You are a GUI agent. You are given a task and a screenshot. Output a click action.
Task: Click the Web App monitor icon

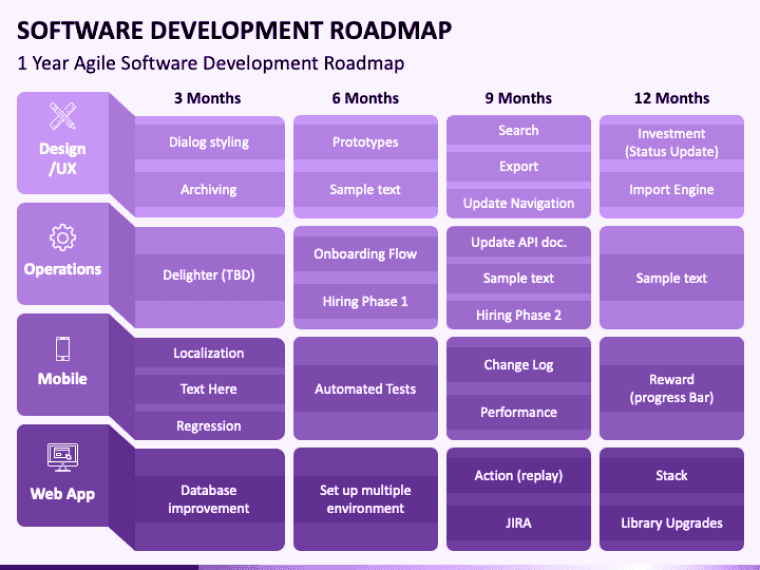(62, 458)
